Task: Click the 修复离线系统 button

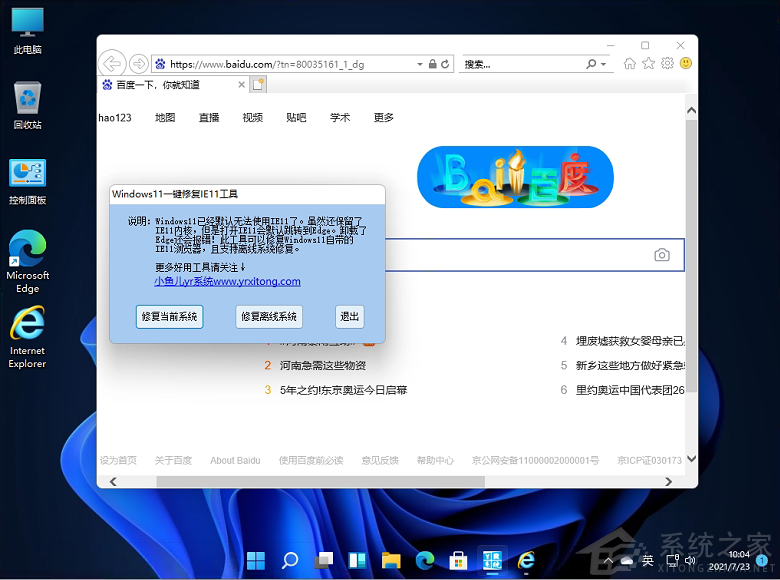Action: pyautogui.click(x=269, y=316)
